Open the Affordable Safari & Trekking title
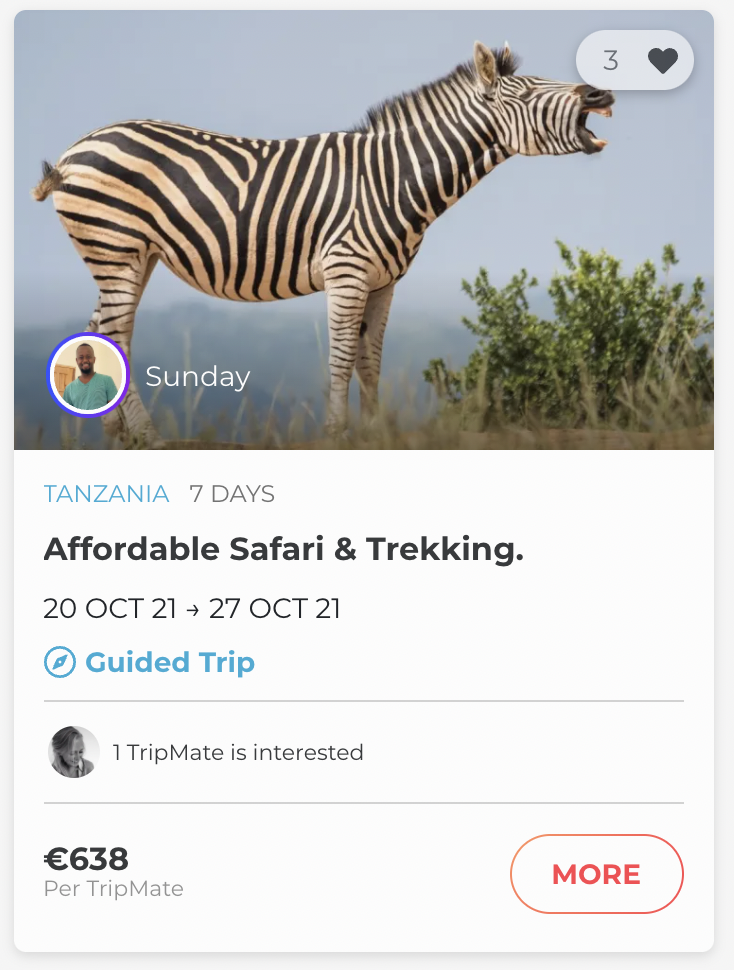The height and width of the screenshot is (970, 734). pos(284,549)
